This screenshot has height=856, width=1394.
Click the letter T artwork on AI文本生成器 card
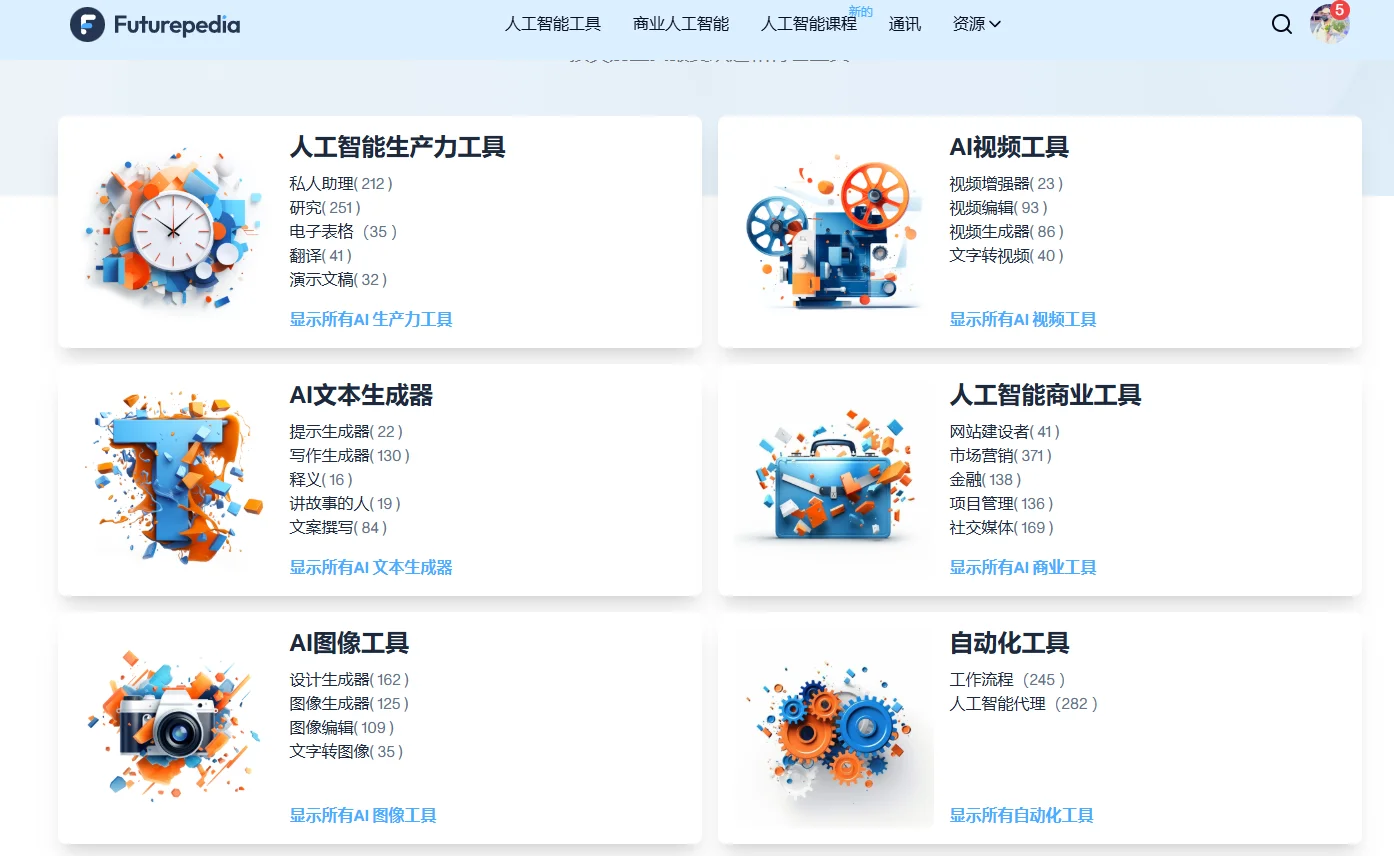tap(172, 480)
